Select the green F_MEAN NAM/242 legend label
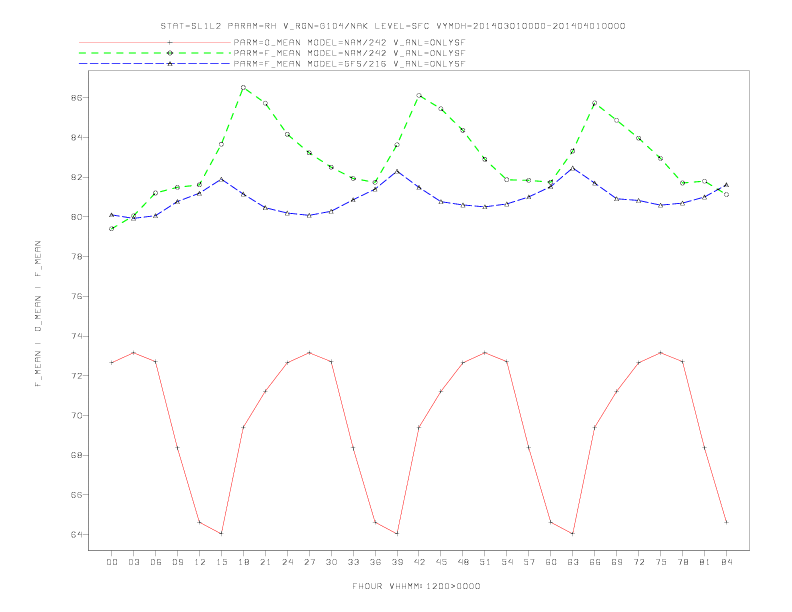Screen dimensions: 792x612 click(x=349, y=53)
